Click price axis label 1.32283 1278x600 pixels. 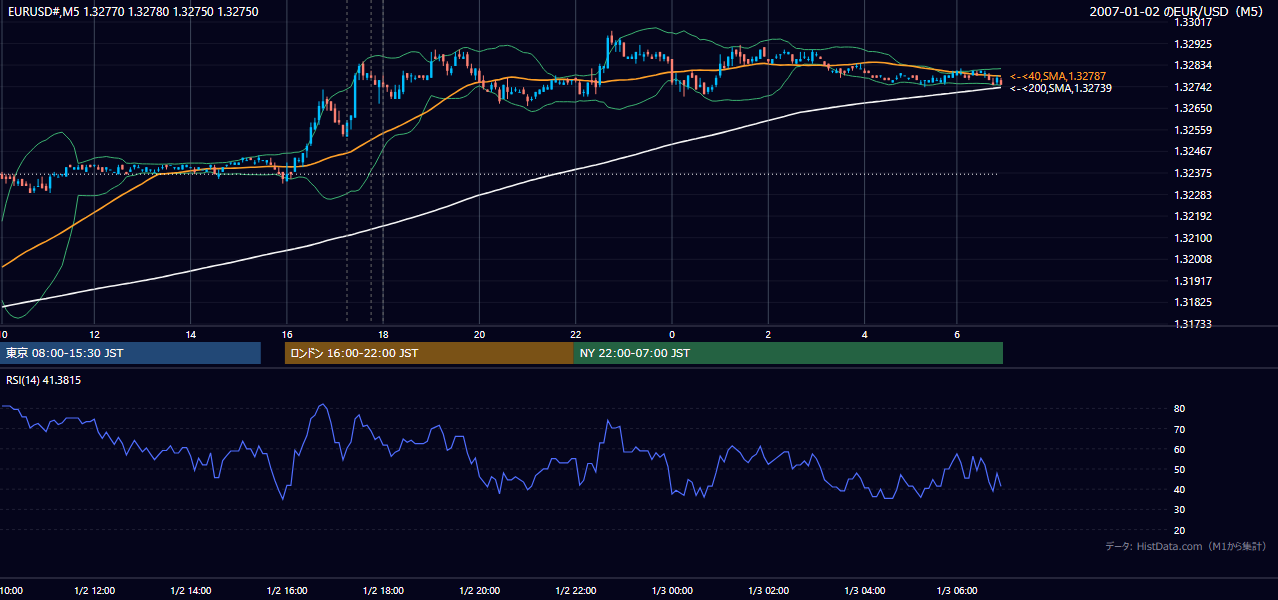(x=1193, y=195)
